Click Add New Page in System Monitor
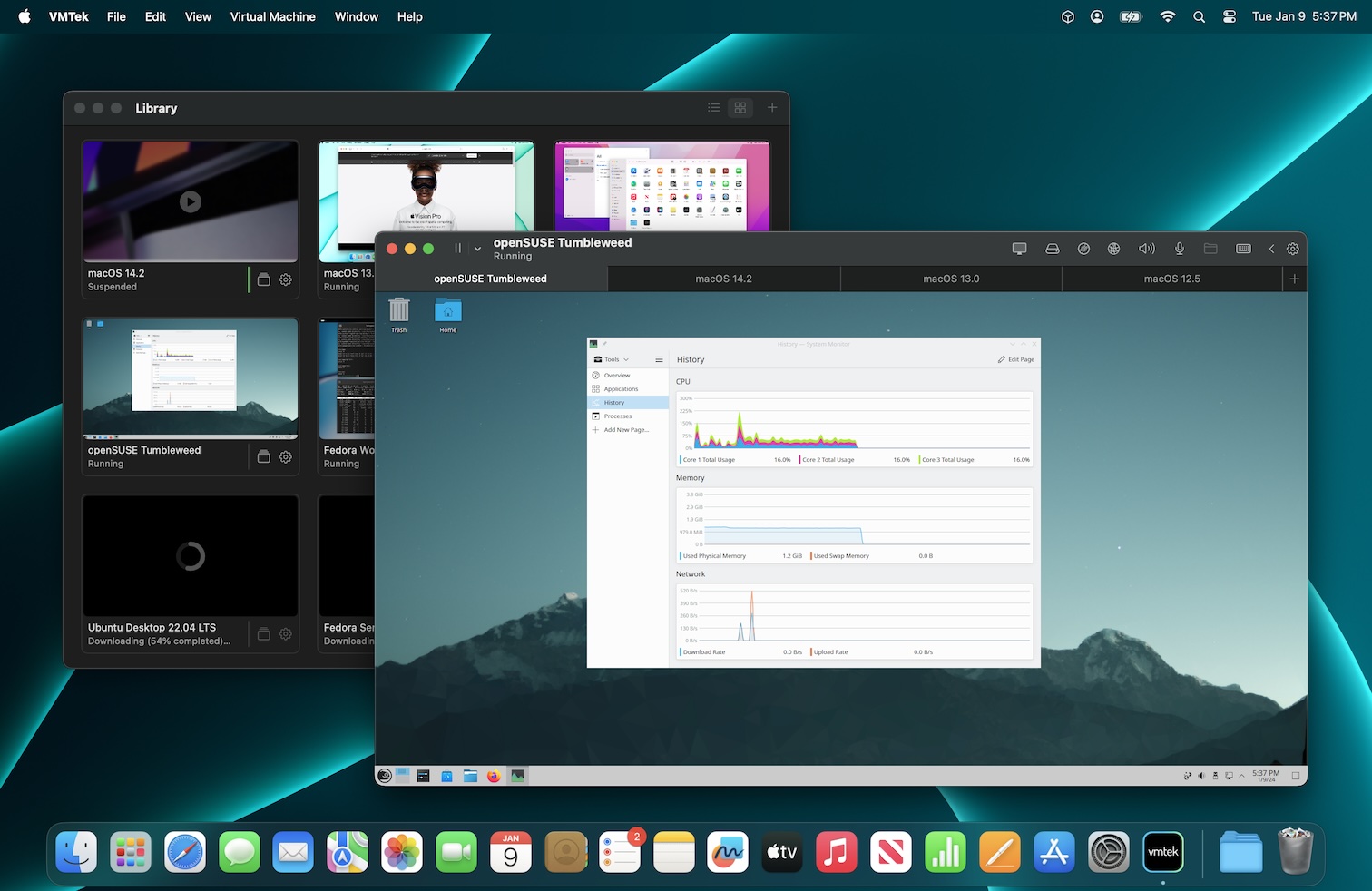1372x891 pixels. tap(627, 429)
